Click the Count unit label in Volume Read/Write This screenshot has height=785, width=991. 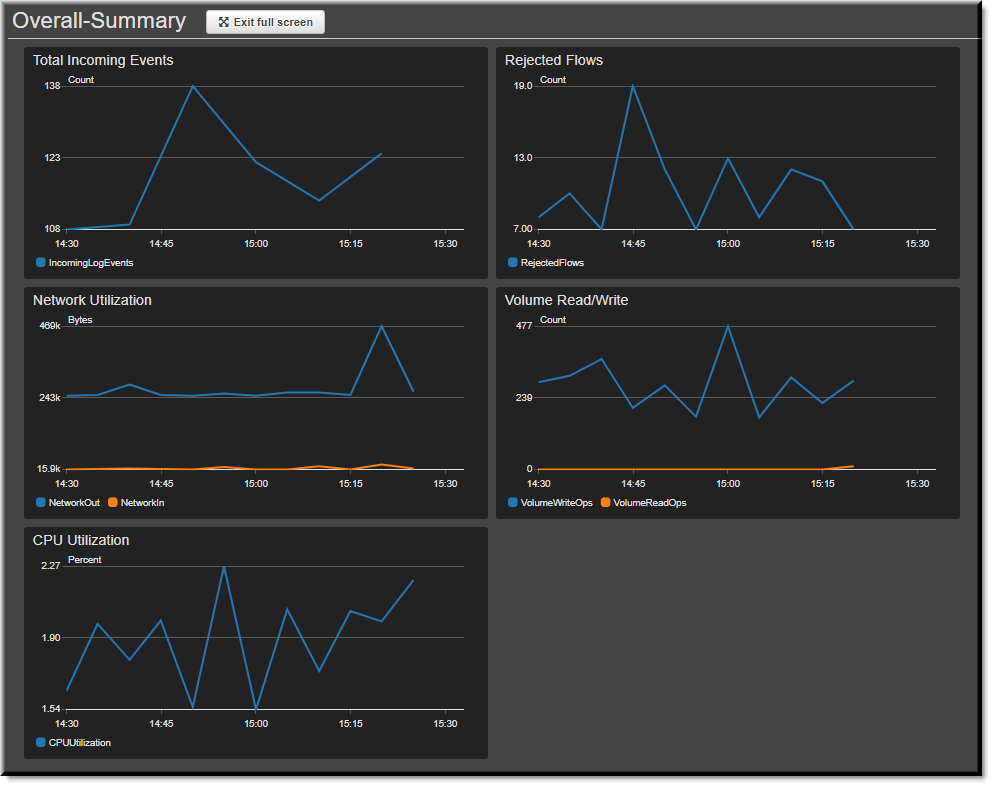tap(553, 320)
